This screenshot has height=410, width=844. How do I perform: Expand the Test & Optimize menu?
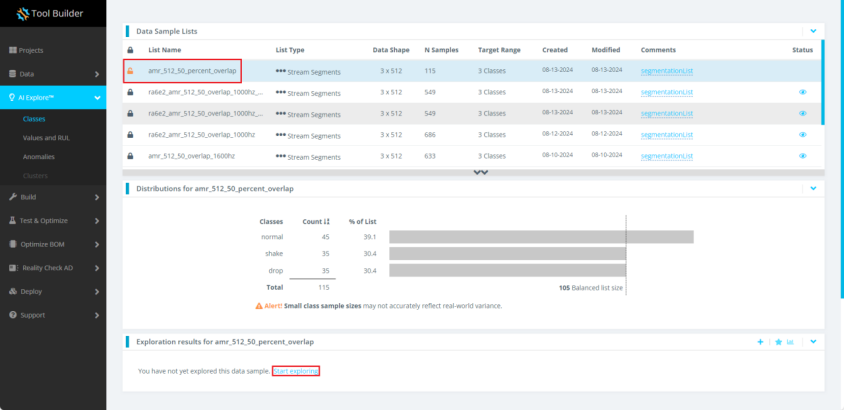[x=53, y=221]
